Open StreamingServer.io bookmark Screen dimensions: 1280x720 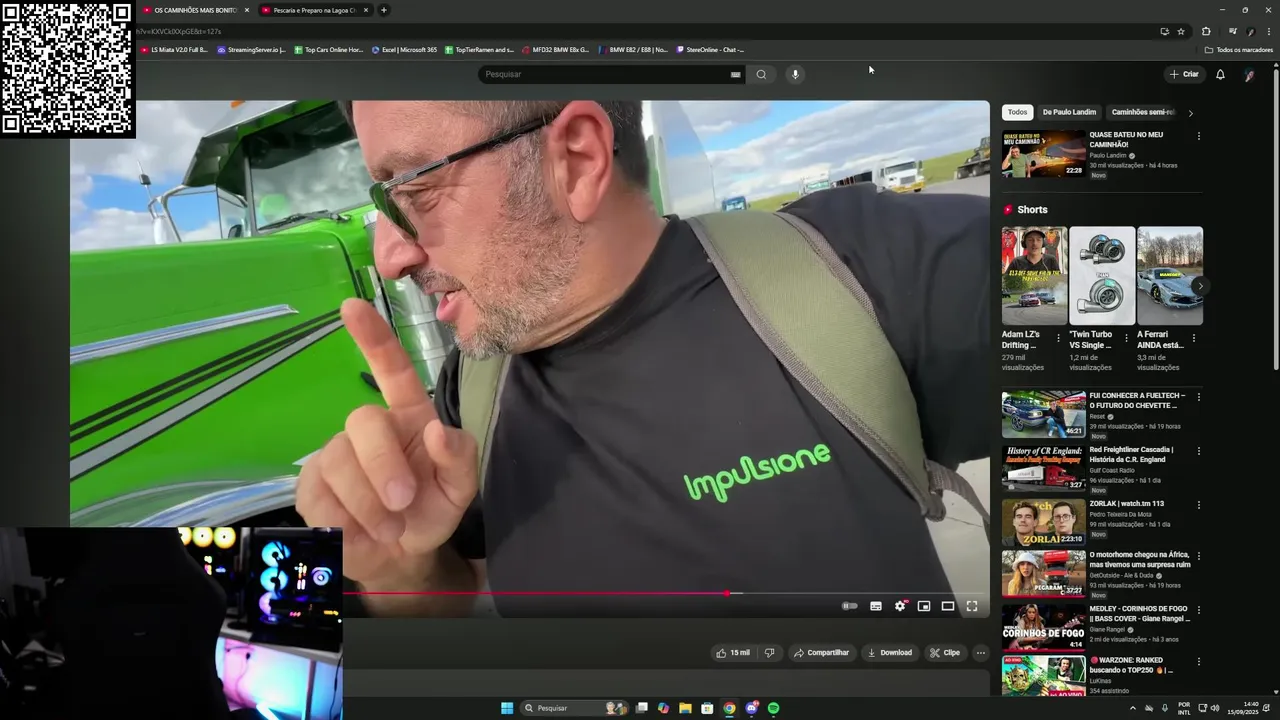pos(252,49)
